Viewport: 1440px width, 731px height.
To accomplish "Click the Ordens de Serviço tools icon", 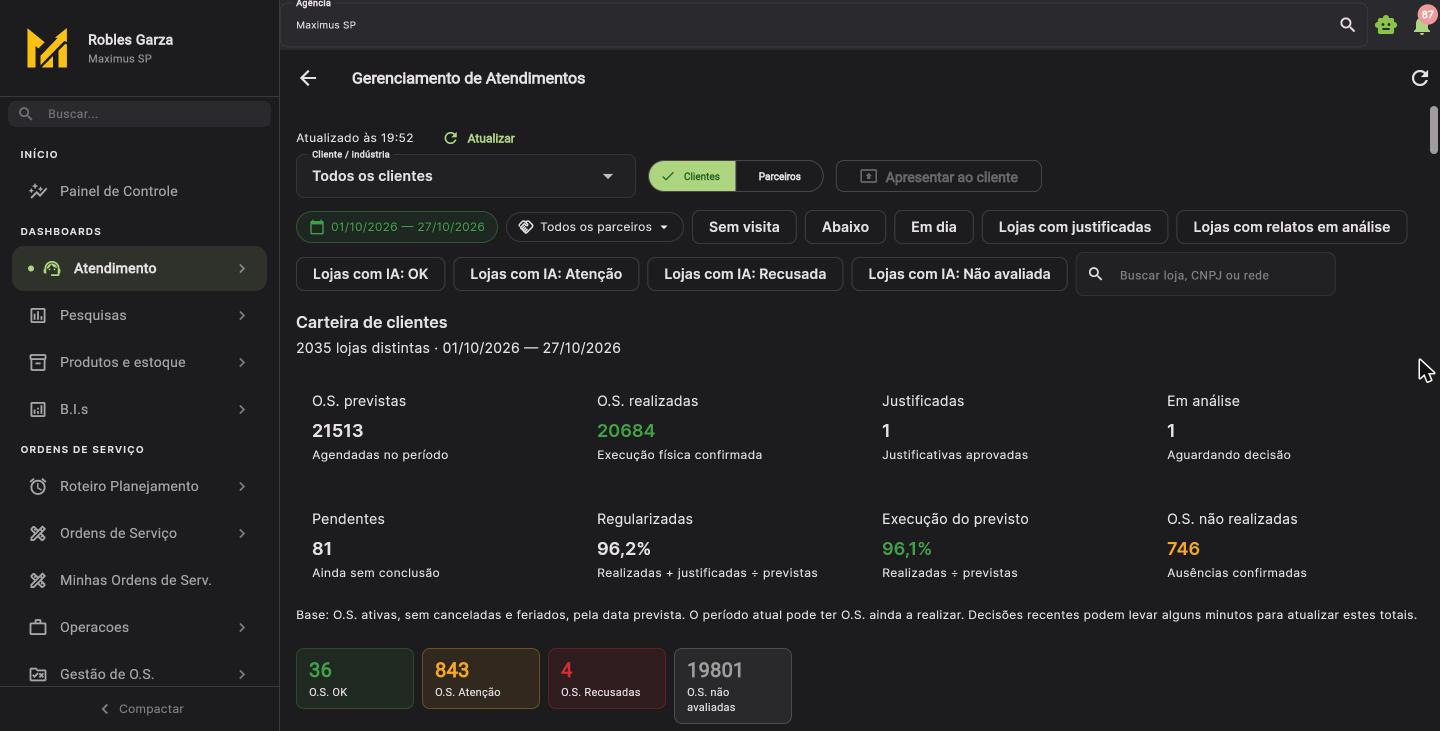I will point(38,533).
